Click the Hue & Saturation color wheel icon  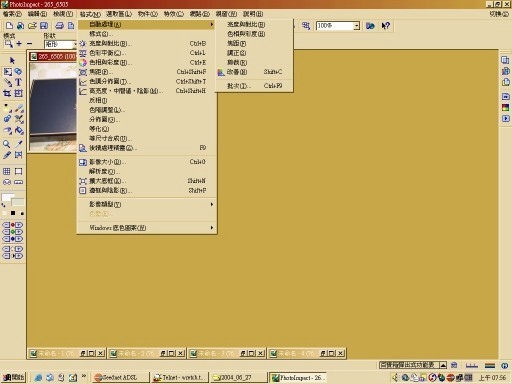point(83,62)
